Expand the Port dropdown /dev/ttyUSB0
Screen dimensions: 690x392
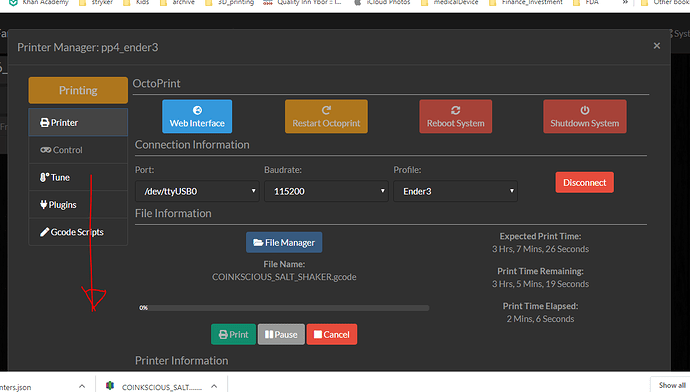coord(197,191)
